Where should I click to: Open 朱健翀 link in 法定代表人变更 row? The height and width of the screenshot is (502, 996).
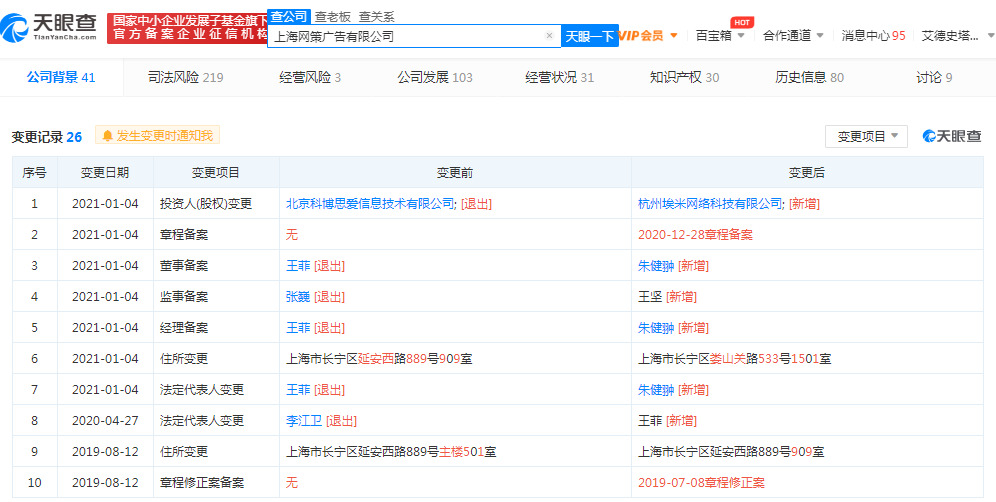point(656,390)
